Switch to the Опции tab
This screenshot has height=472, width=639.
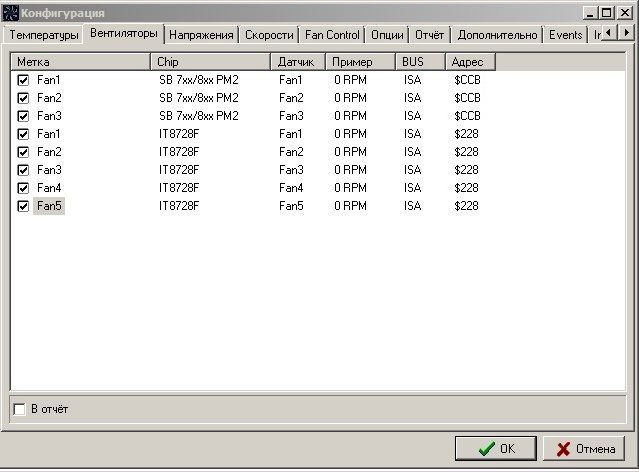(x=387, y=35)
